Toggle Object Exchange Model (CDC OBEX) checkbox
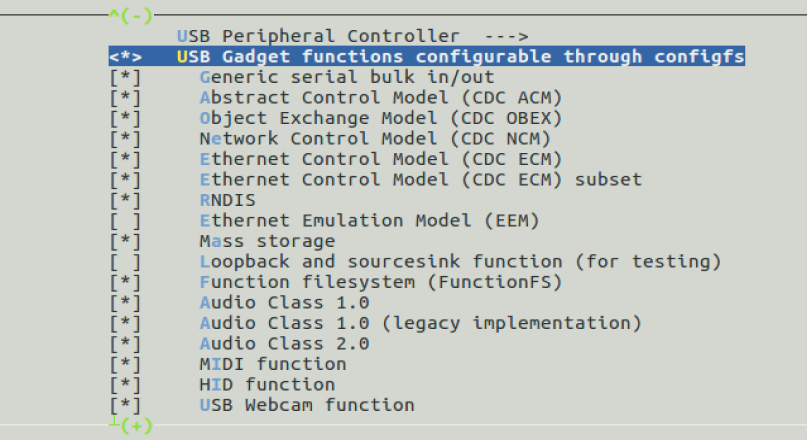 coord(125,118)
